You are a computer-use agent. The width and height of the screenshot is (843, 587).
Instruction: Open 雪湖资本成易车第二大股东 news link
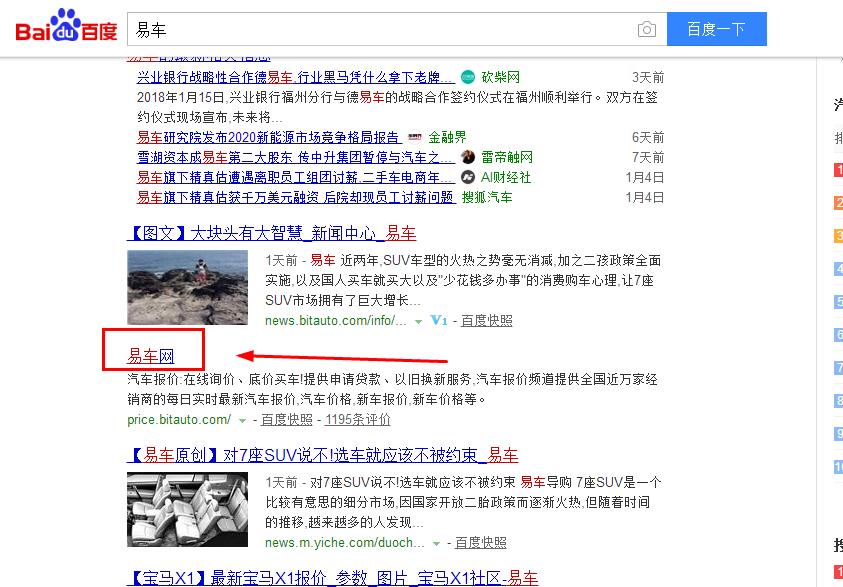tap(296, 158)
